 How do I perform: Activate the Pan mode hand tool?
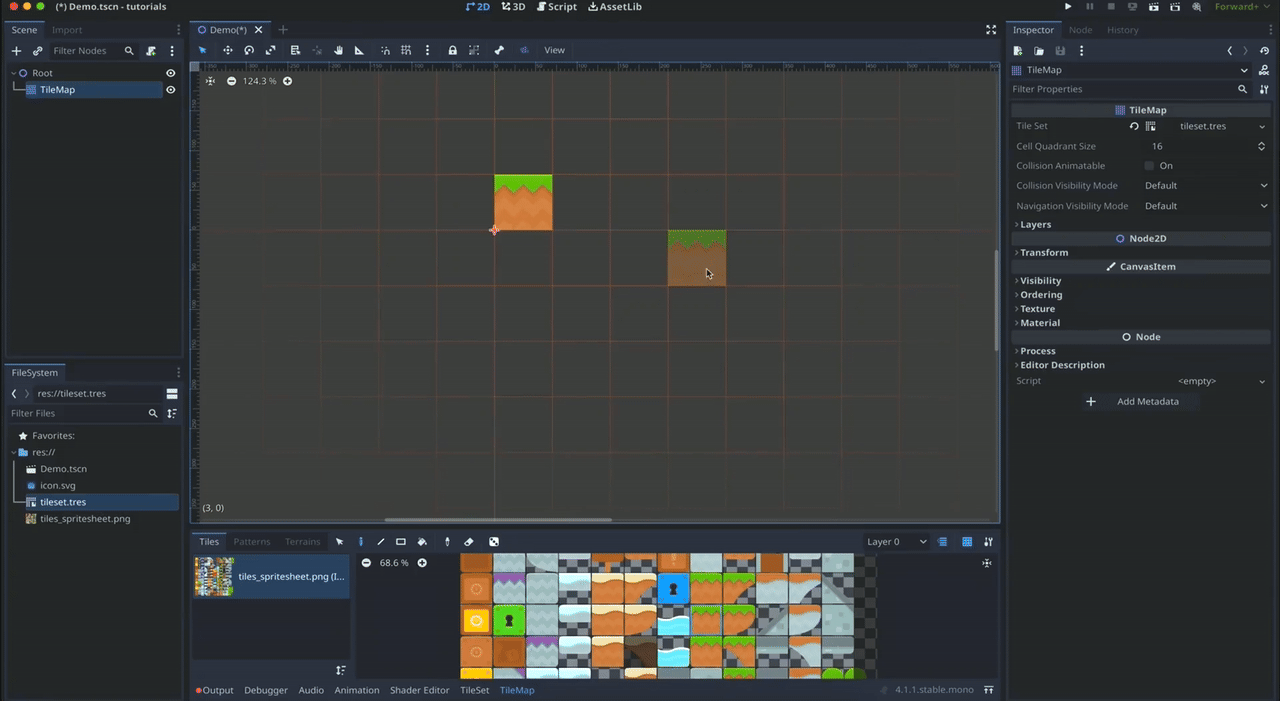[338, 50]
